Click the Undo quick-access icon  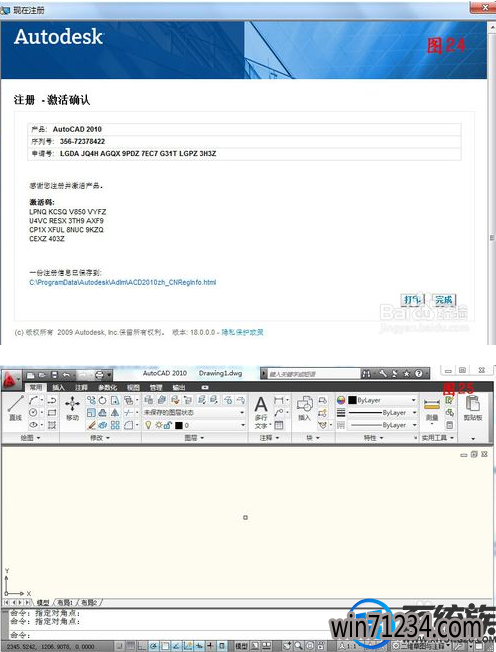click(x=66, y=375)
